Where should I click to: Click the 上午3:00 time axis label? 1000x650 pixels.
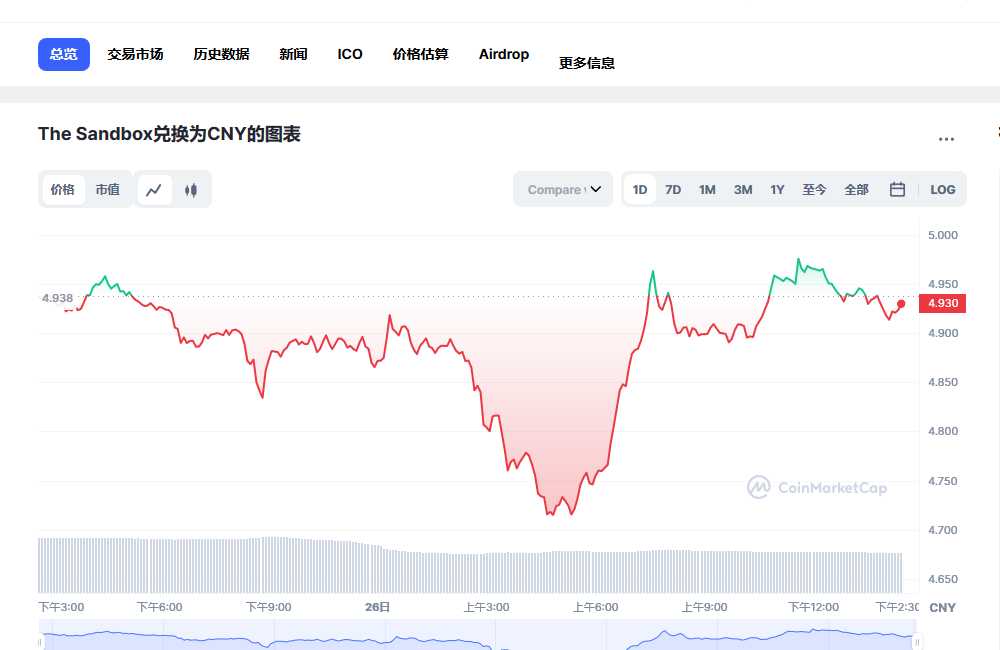tap(487, 607)
